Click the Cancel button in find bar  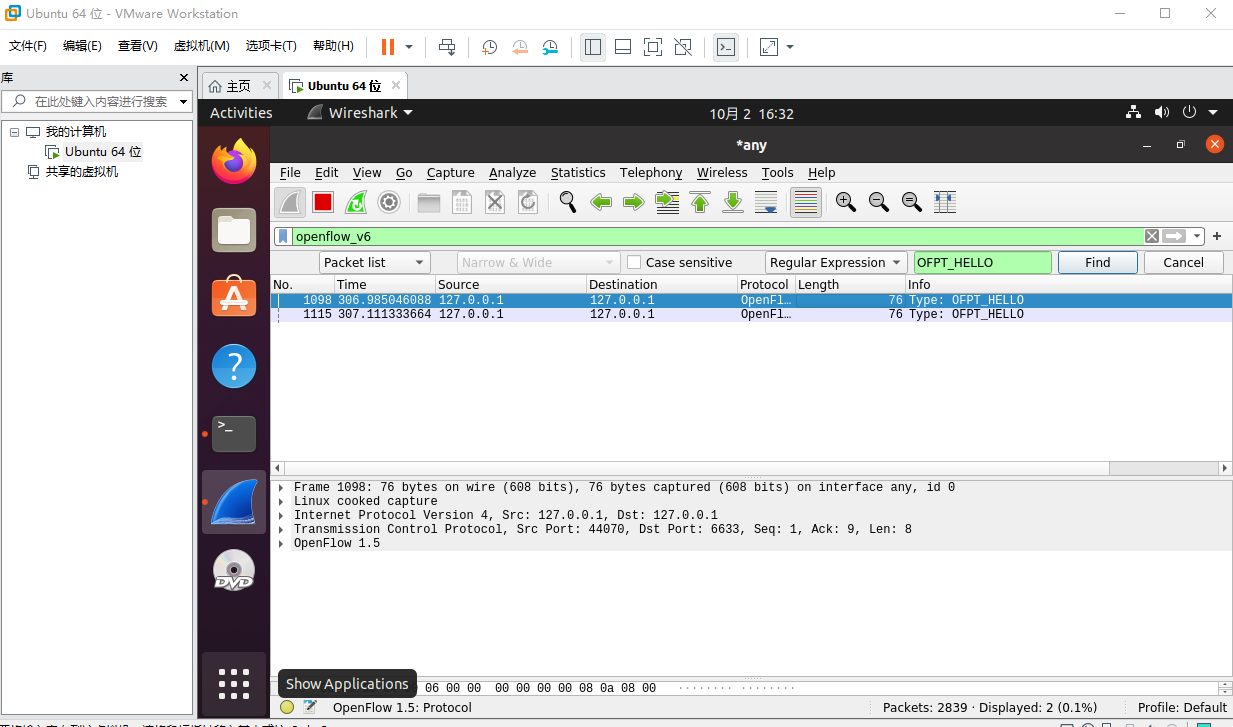pos(1184,262)
